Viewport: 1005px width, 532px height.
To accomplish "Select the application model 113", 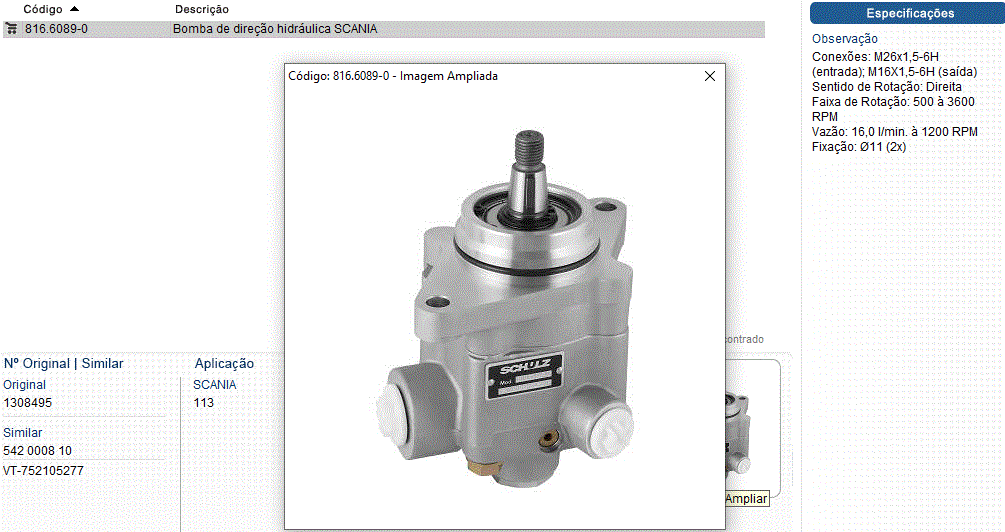I will pyautogui.click(x=203, y=403).
